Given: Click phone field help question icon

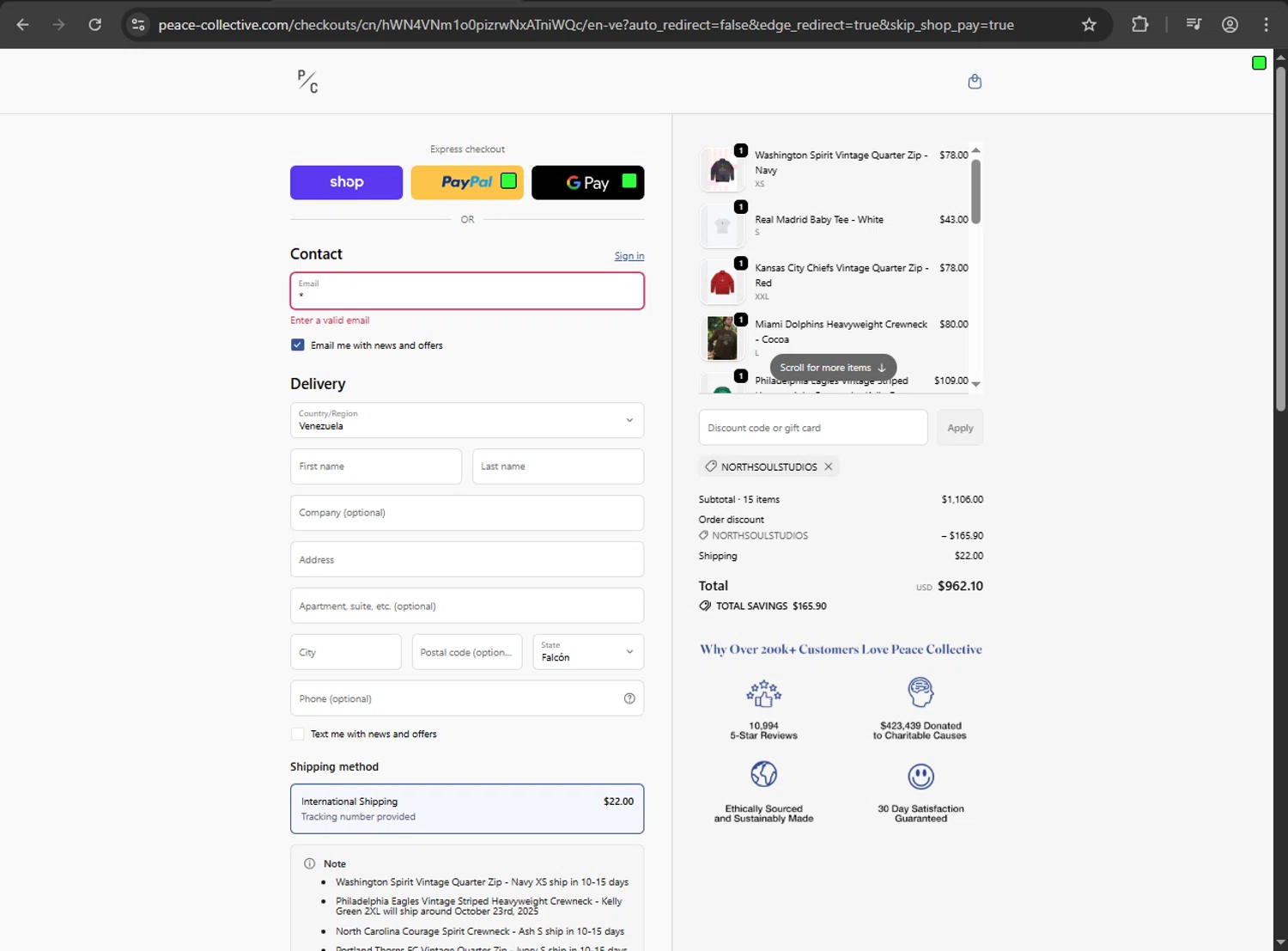Looking at the screenshot, I should 629,698.
